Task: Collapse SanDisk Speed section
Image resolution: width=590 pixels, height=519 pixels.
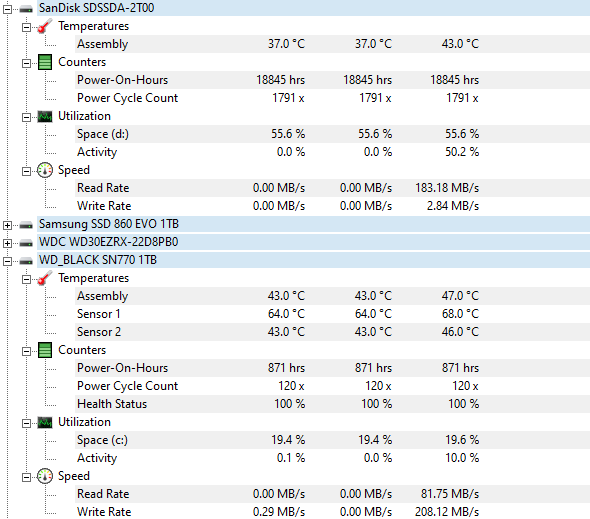Action: click(26, 171)
